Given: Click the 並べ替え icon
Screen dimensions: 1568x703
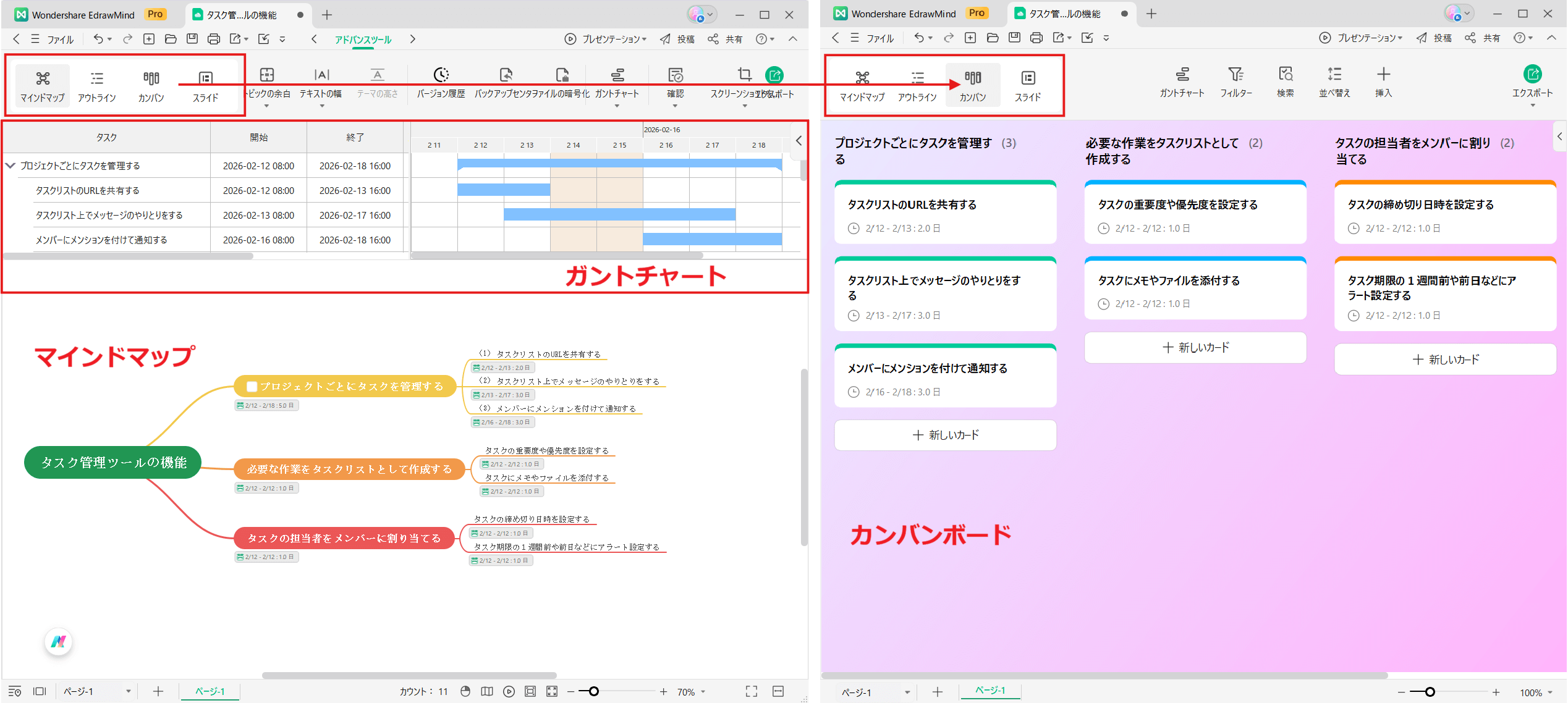Looking at the screenshot, I should point(1334,82).
